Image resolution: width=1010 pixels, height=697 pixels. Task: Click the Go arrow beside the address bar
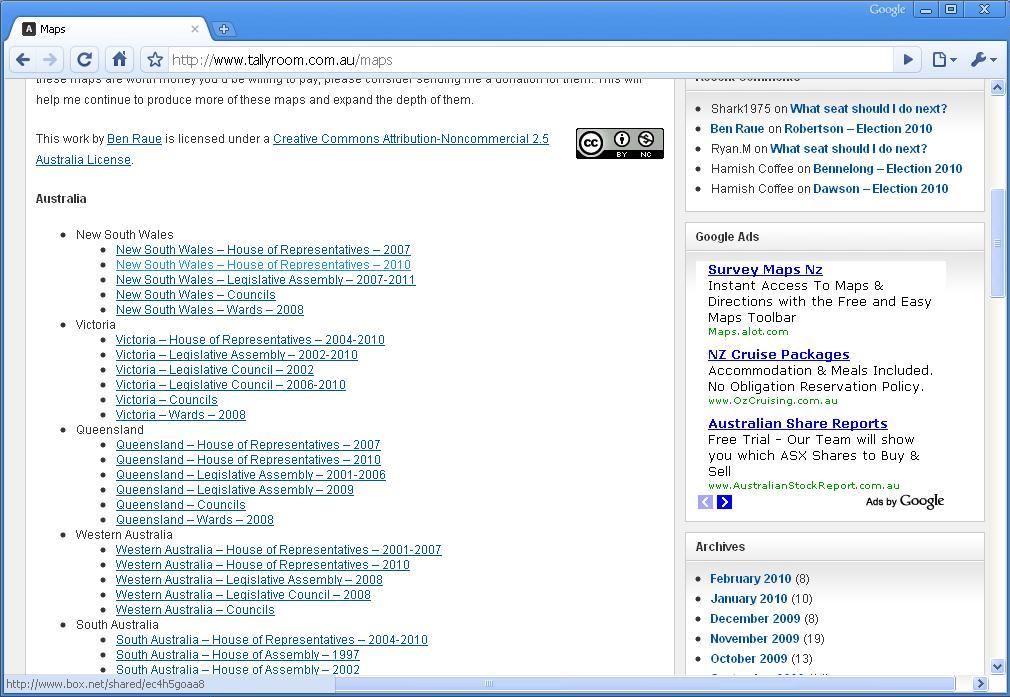tap(908, 60)
